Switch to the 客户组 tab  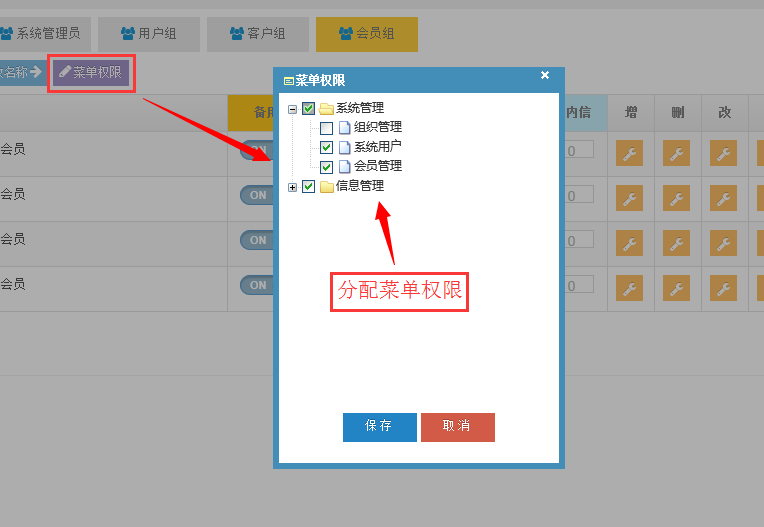pos(258,34)
